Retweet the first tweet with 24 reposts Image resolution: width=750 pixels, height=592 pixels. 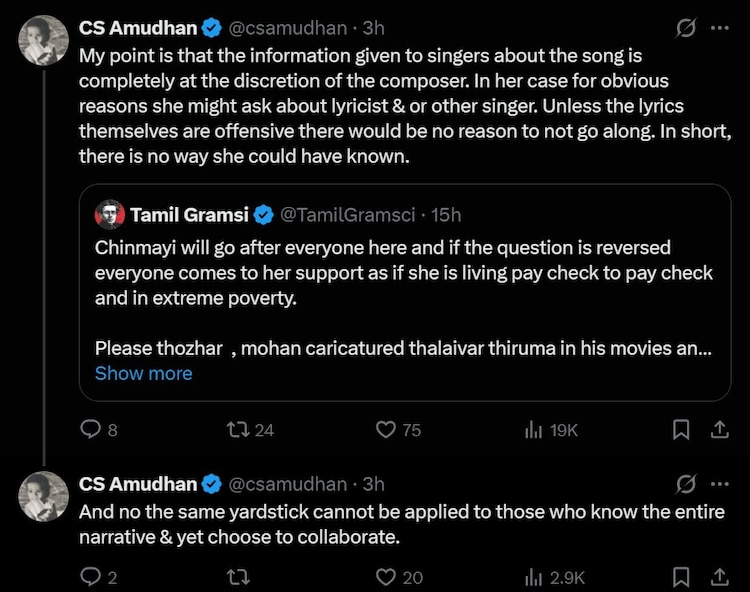pyautogui.click(x=238, y=430)
